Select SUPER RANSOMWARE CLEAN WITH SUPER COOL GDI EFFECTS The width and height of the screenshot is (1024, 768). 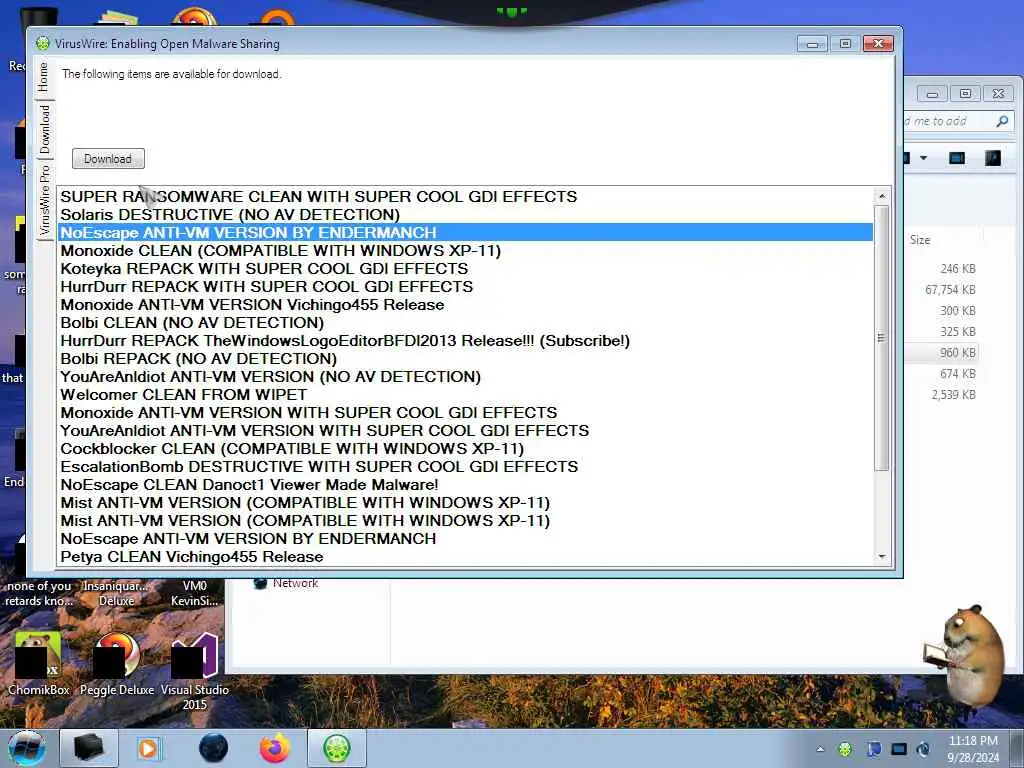pos(465,197)
